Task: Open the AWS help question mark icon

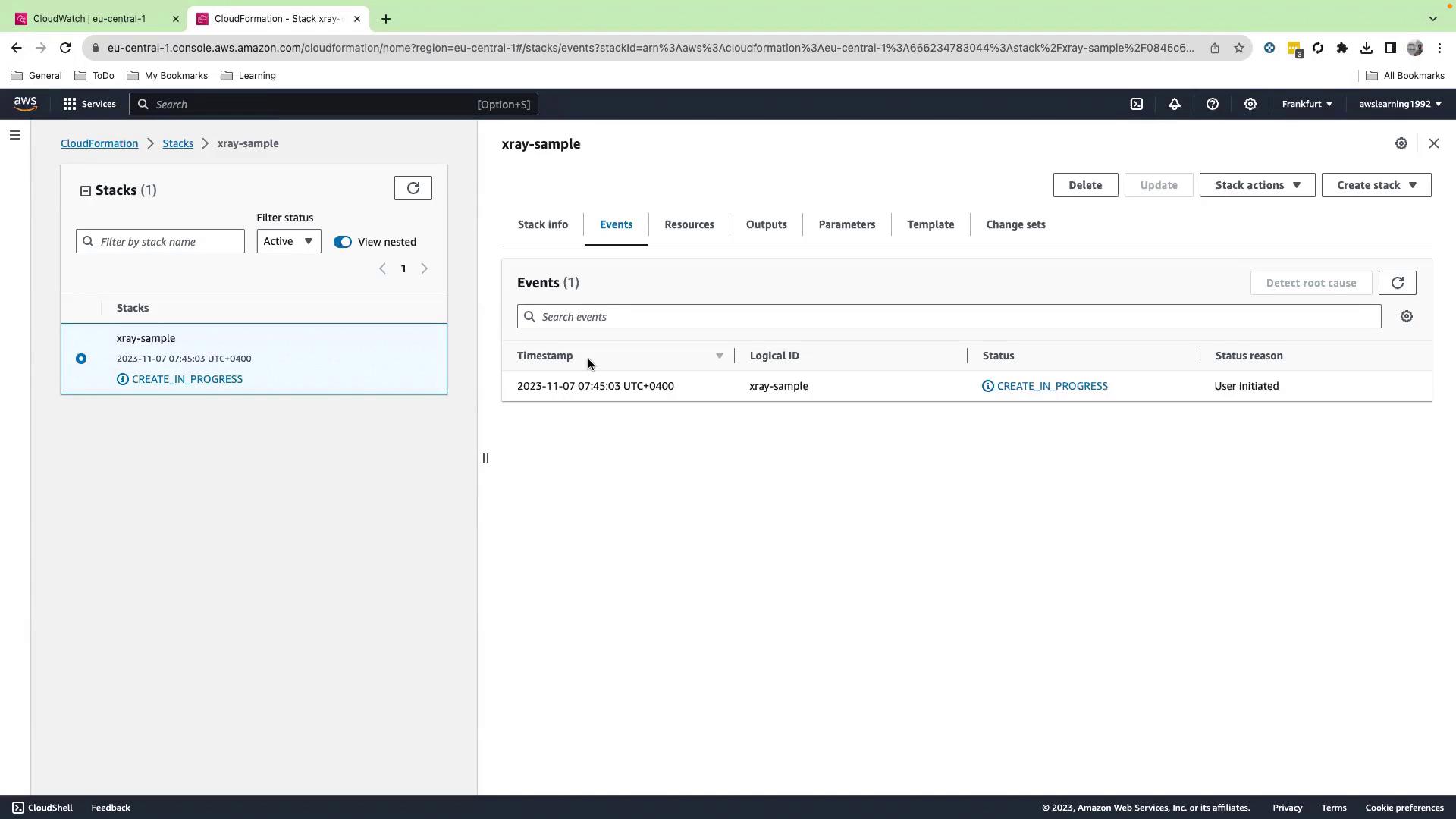Action: [1212, 105]
